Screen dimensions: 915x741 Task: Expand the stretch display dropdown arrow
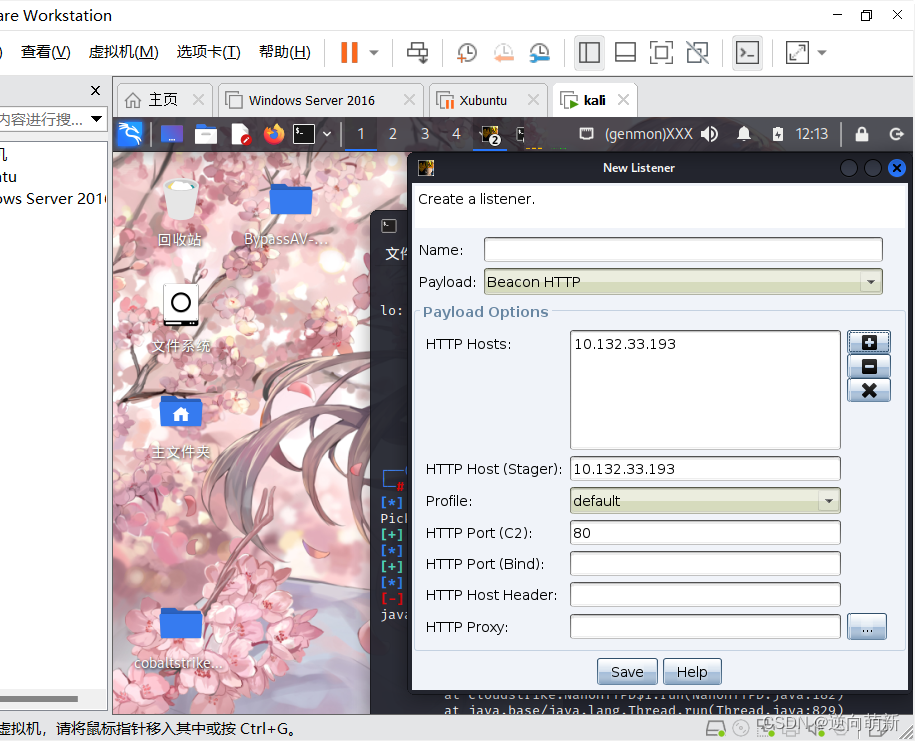(x=822, y=53)
